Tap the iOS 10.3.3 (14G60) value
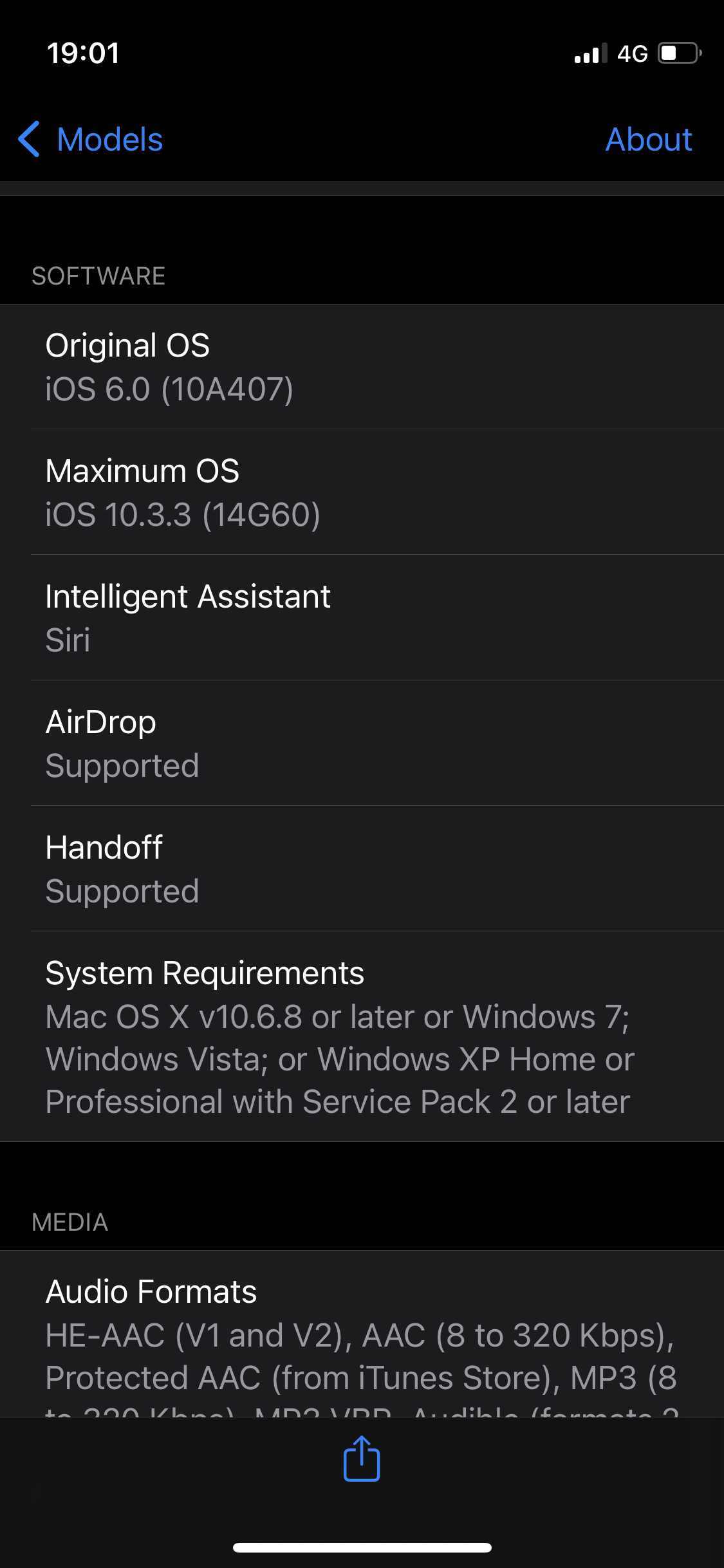The width and height of the screenshot is (724, 1568). click(x=183, y=515)
